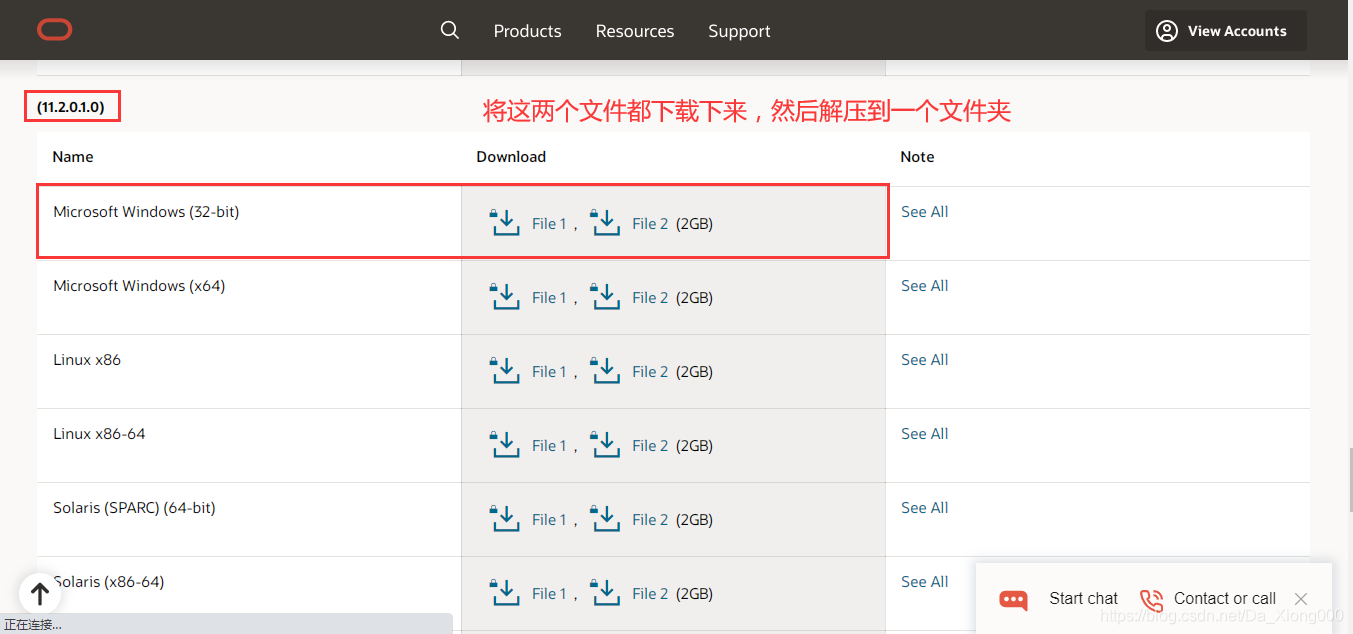This screenshot has height=634, width=1353.
Task: Click See All for Solaris (SPARC) (64-bit)
Action: pyautogui.click(x=924, y=508)
